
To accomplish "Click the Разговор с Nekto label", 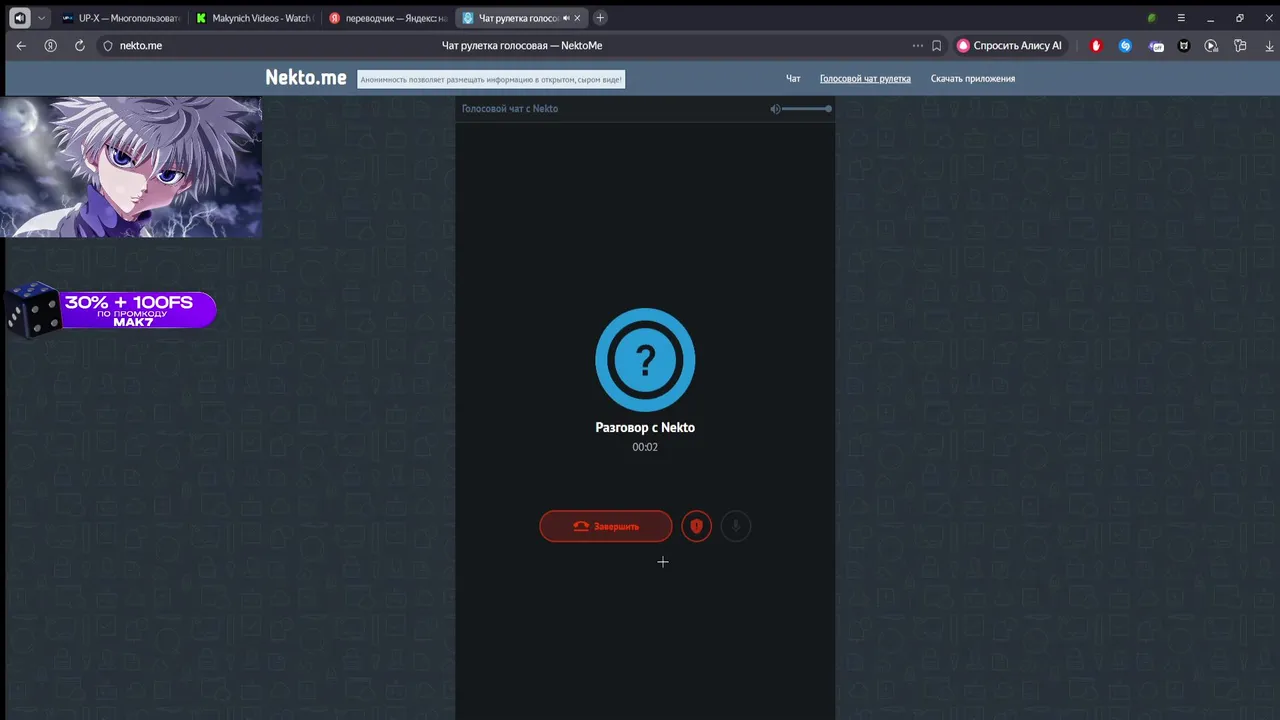I will (645, 427).
